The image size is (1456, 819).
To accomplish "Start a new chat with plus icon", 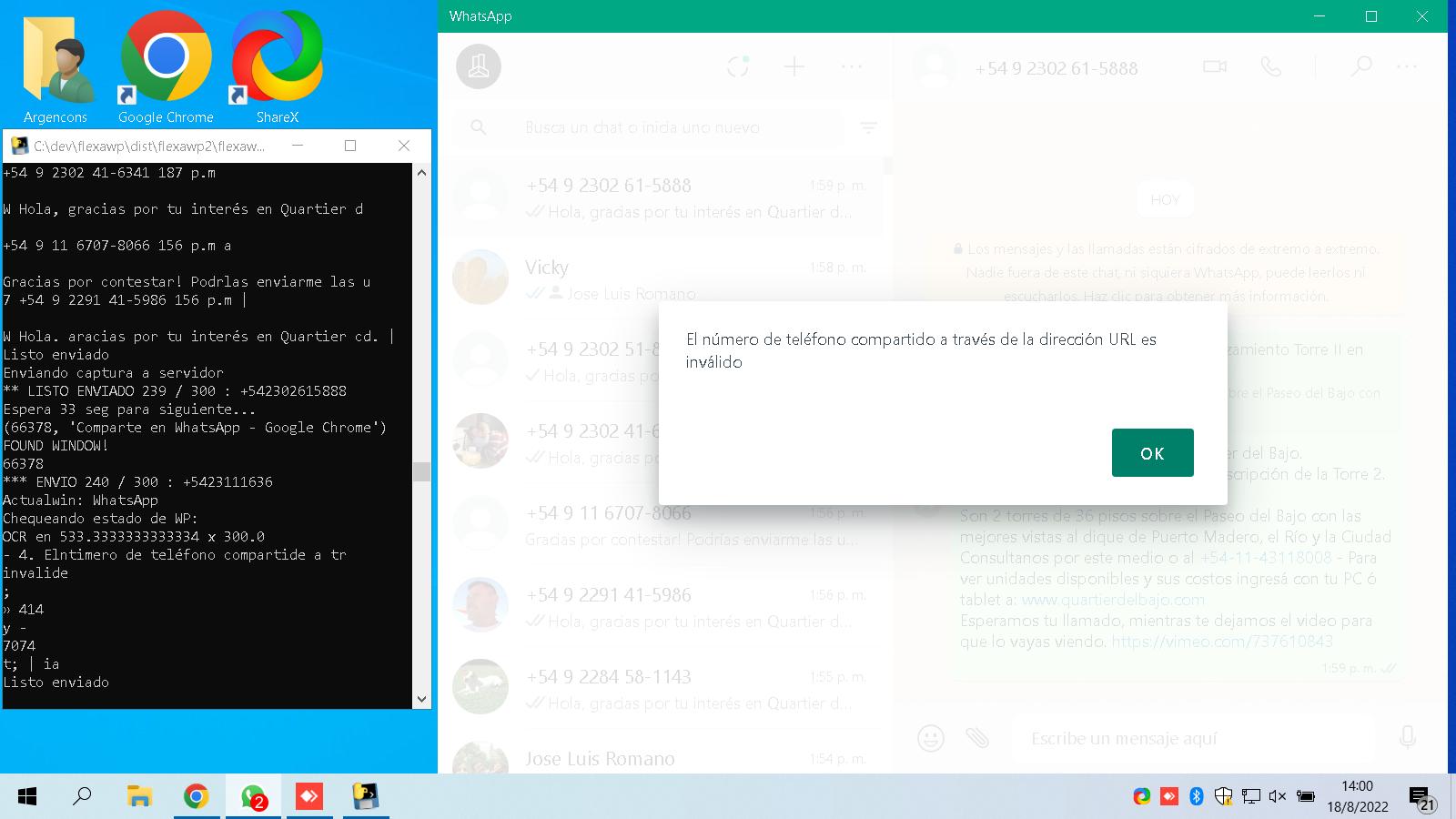I will point(794,66).
